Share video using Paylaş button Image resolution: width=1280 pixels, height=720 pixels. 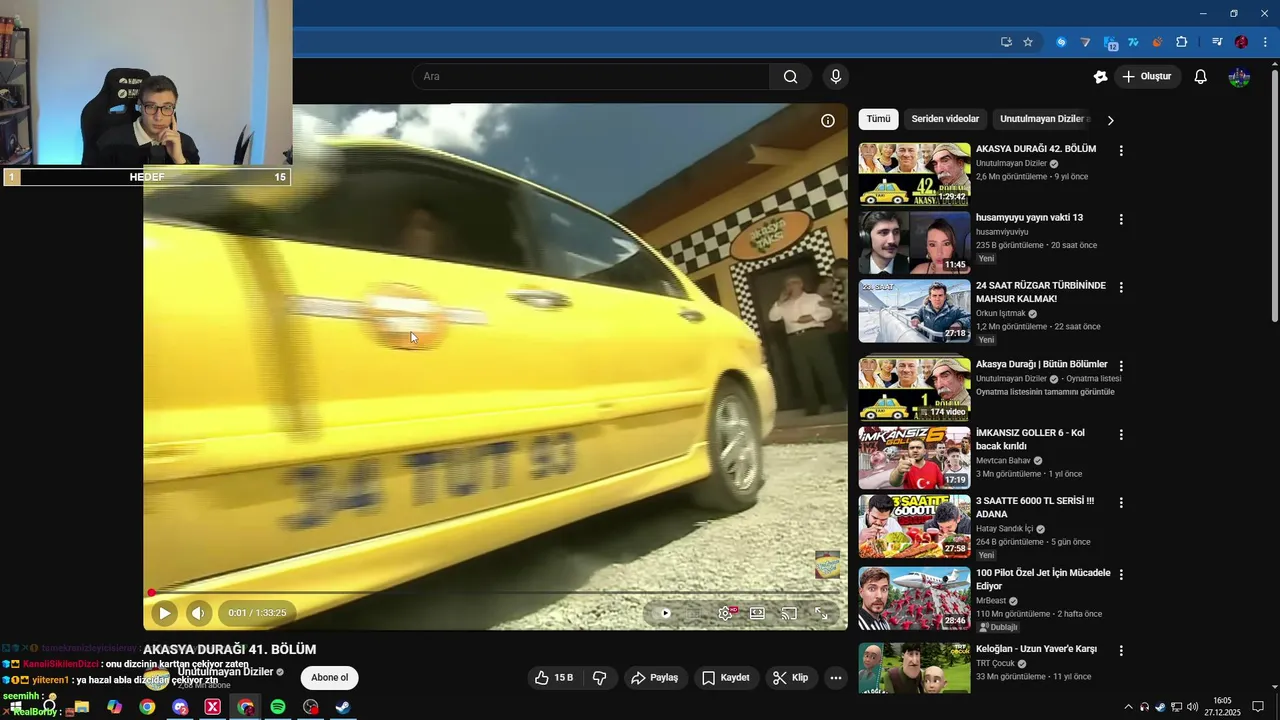[x=655, y=678]
